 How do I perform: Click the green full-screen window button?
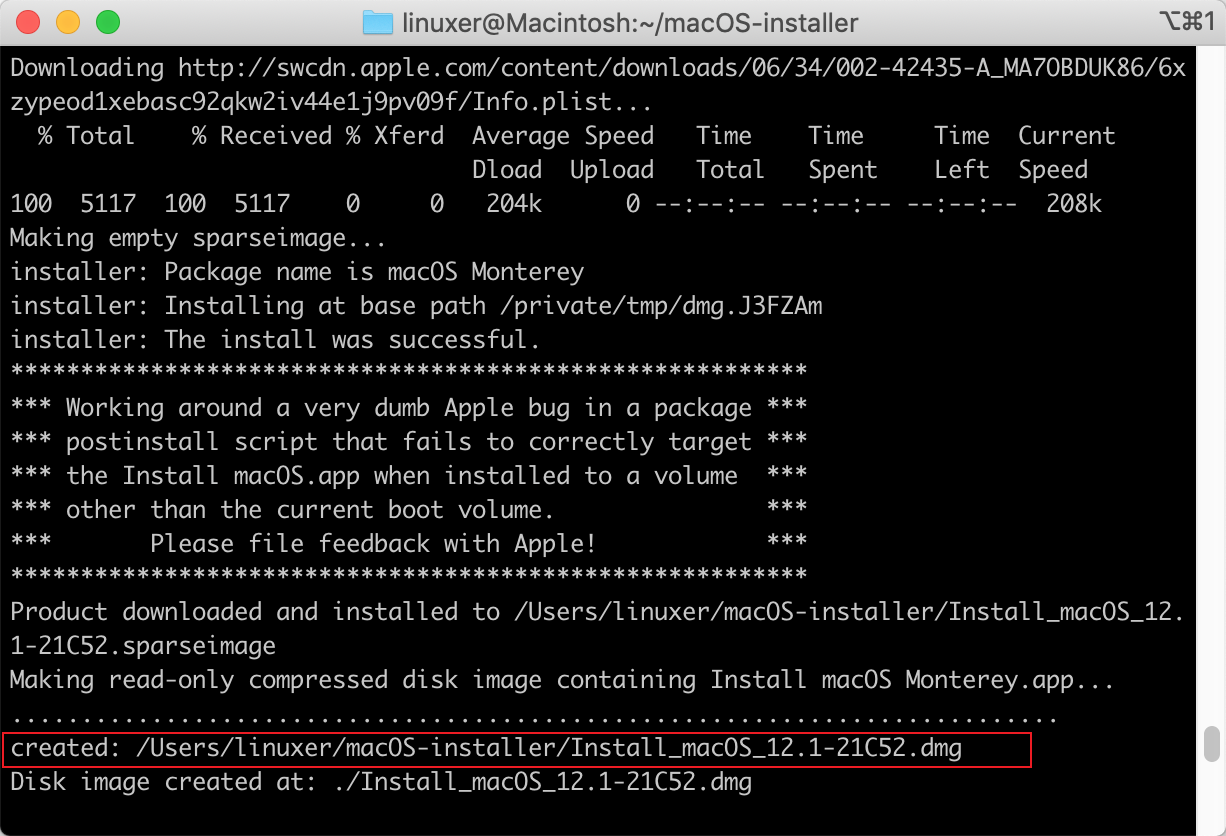pos(106,22)
